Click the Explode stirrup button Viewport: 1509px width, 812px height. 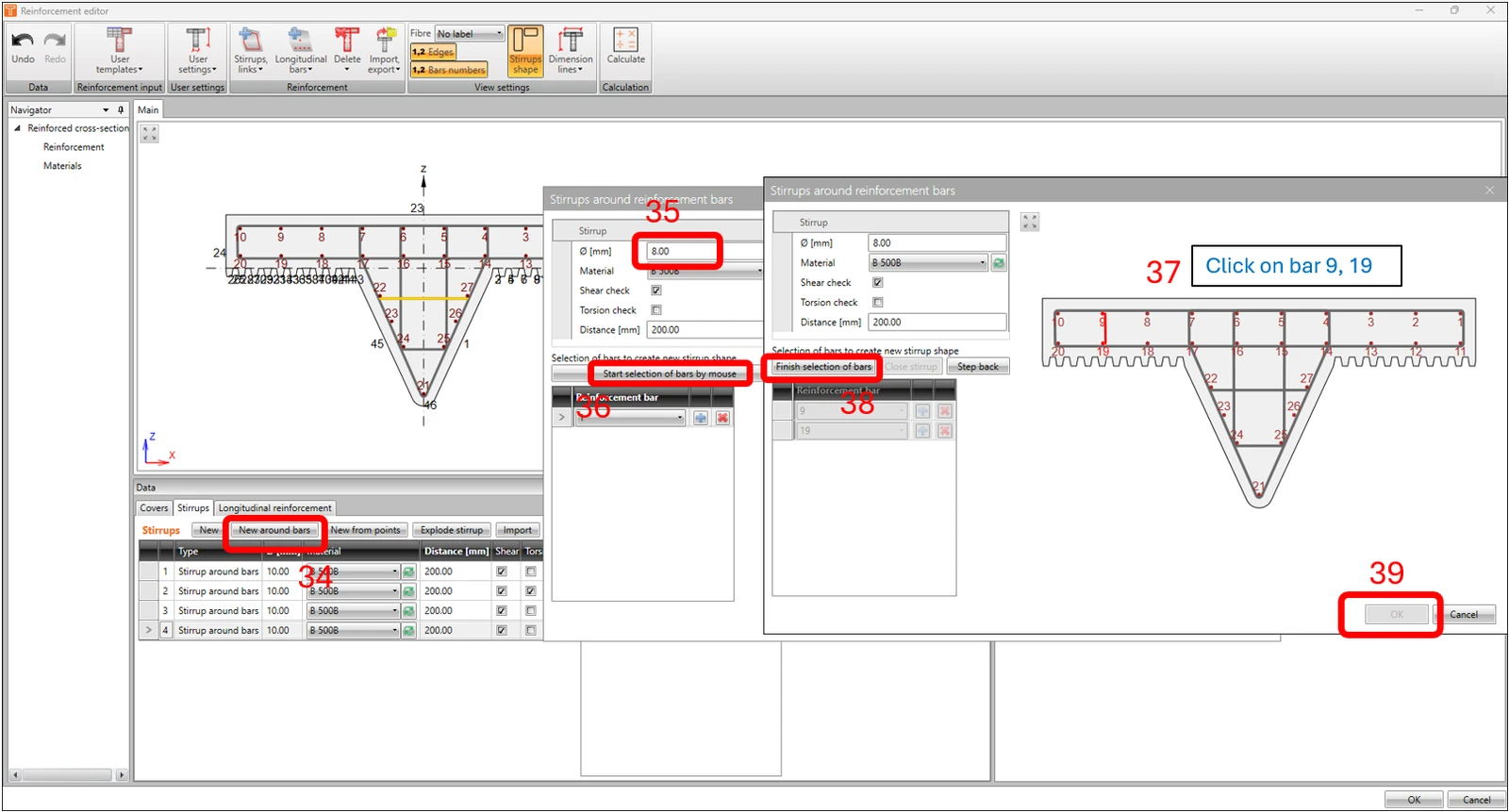[x=452, y=530]
